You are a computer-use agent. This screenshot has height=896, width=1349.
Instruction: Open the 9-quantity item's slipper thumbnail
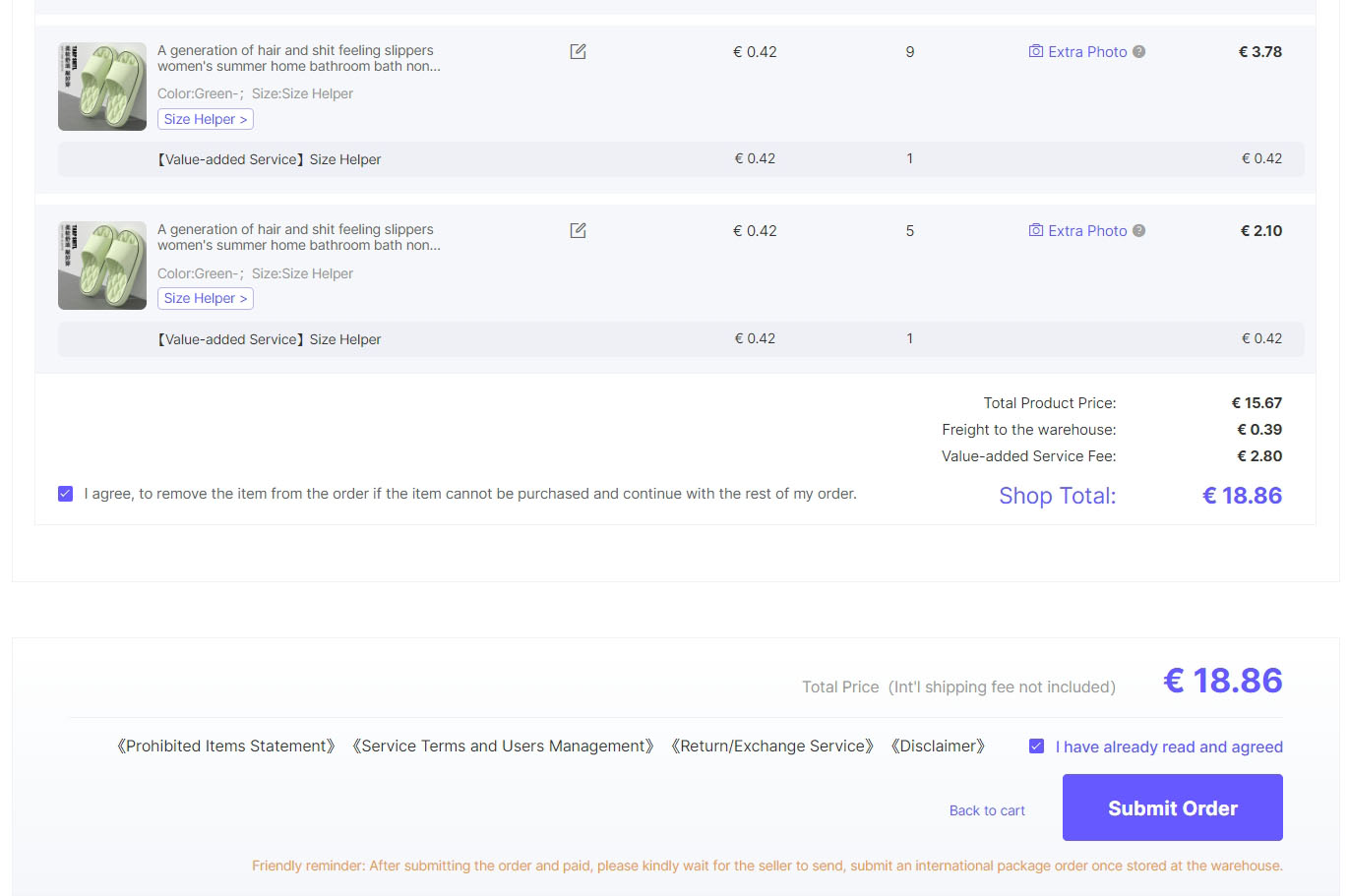[x=102, y=87]
